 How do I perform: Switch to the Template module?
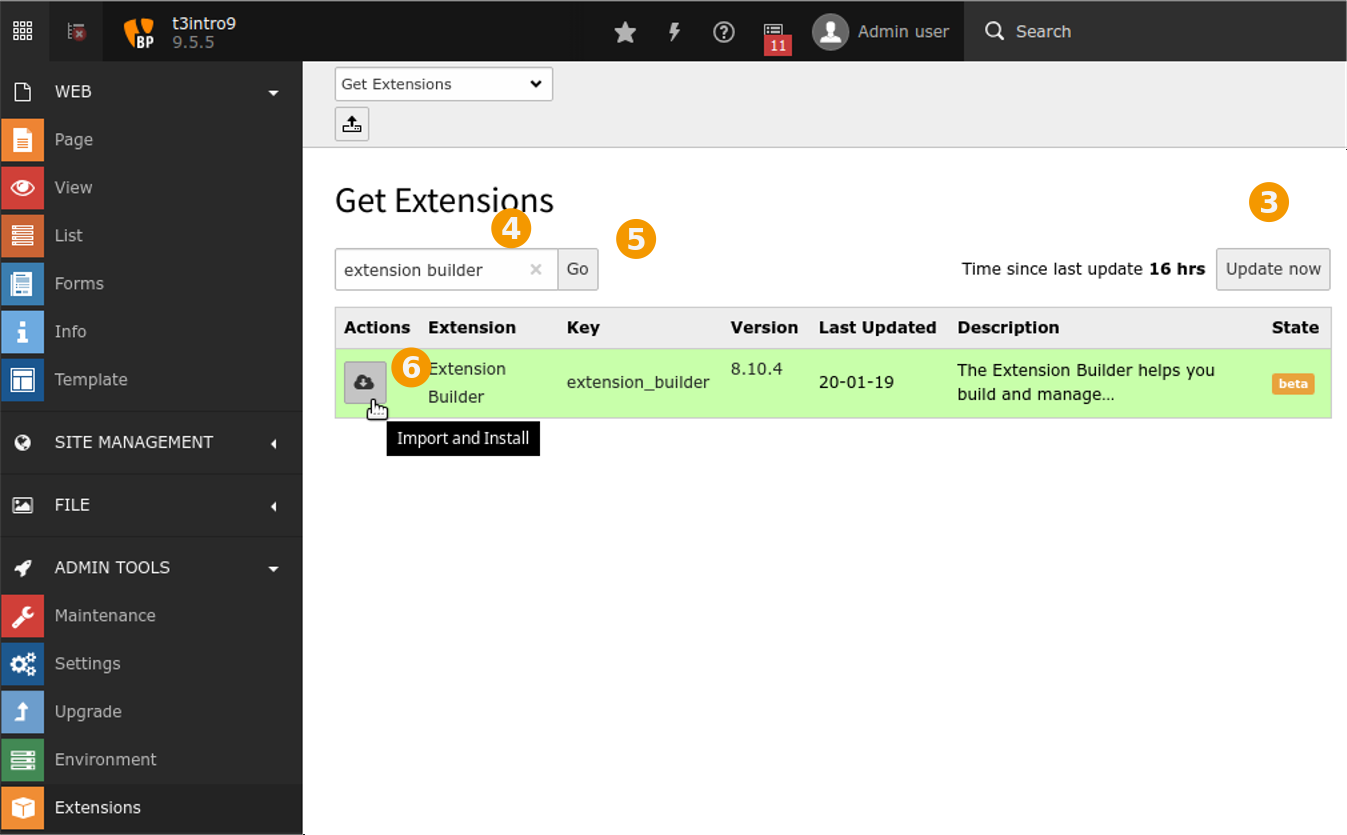(91, 379)
